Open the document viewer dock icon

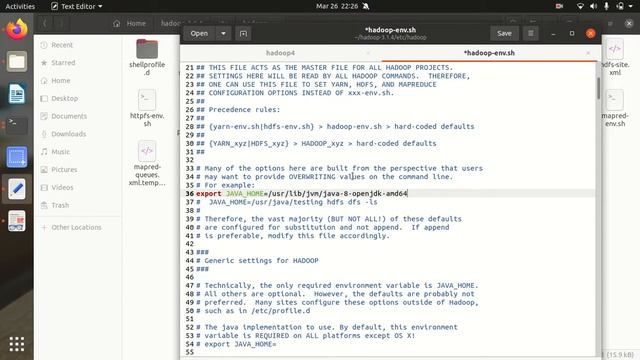coord(17,221)
